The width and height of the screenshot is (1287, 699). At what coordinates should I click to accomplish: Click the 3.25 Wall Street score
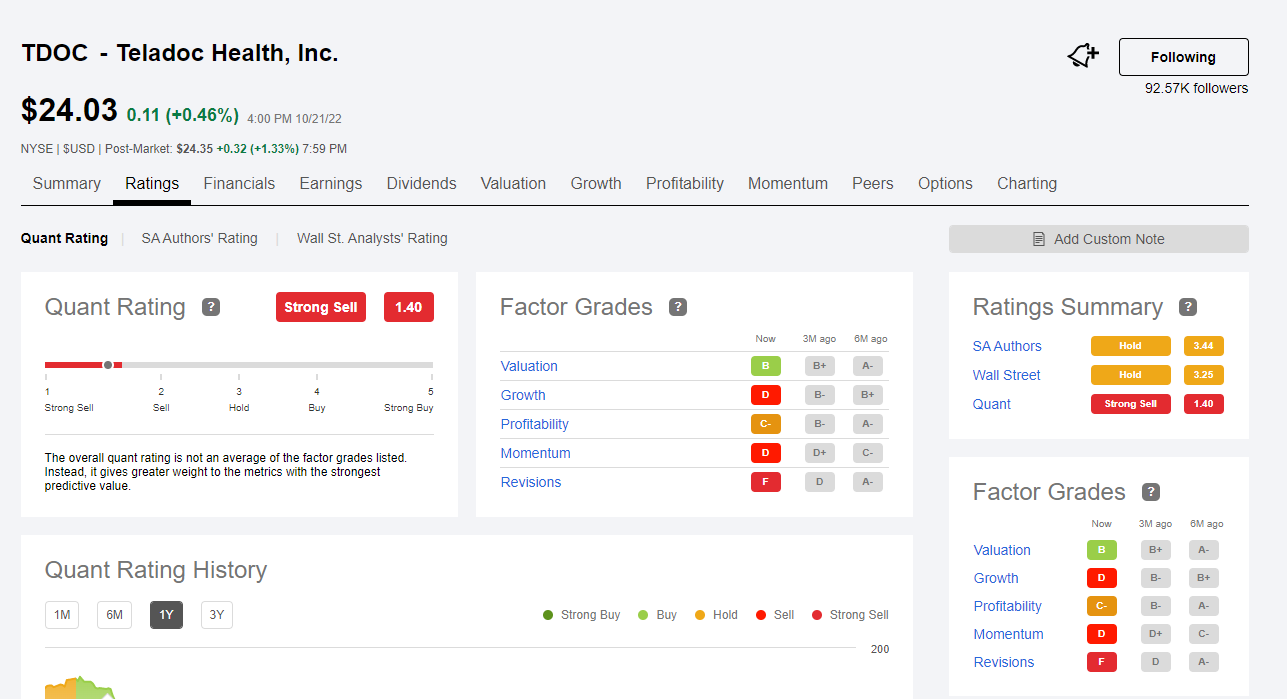[x=1204, y=375]
